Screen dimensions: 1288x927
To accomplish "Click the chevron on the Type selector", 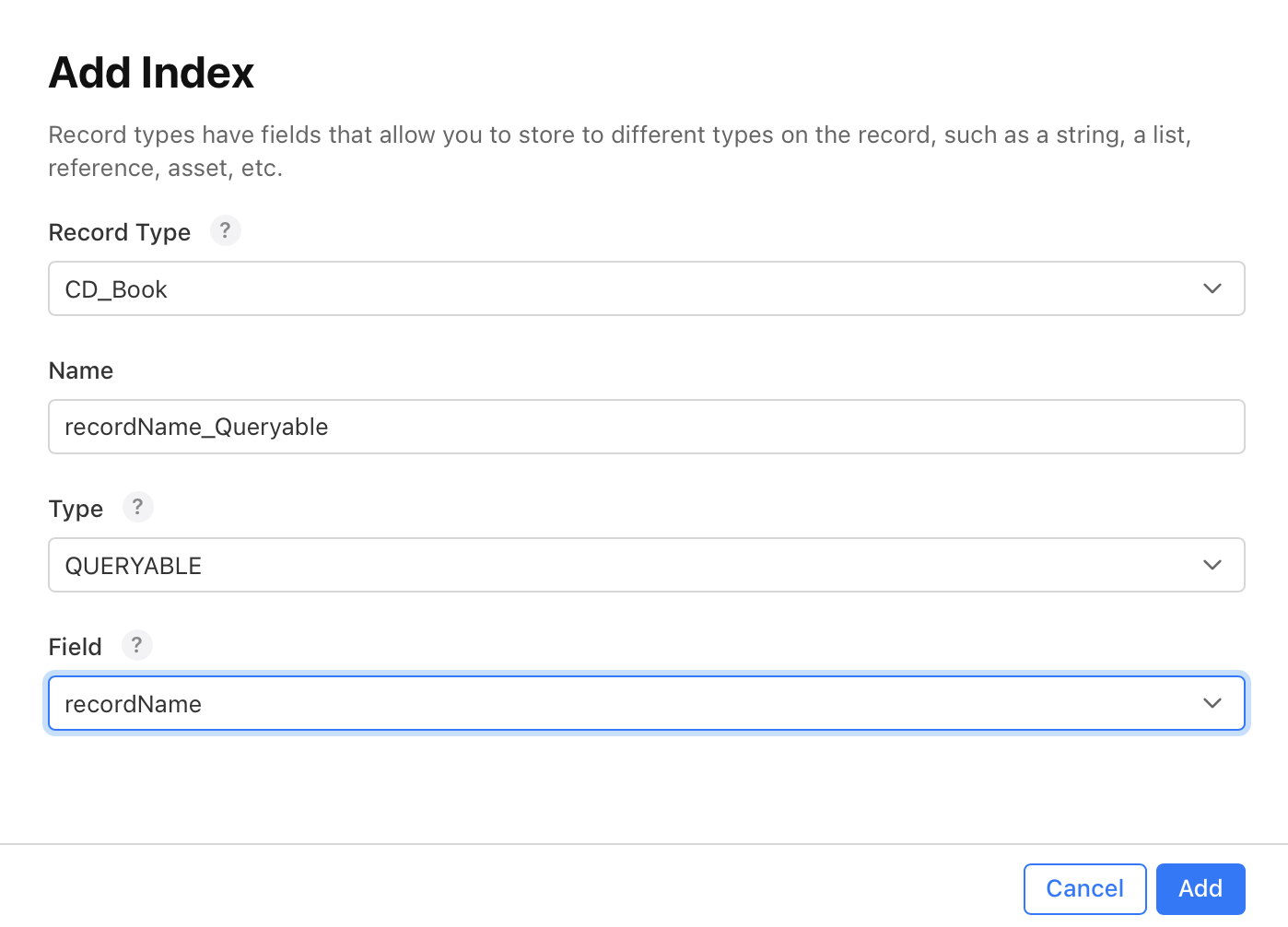I will (1212, 565).
